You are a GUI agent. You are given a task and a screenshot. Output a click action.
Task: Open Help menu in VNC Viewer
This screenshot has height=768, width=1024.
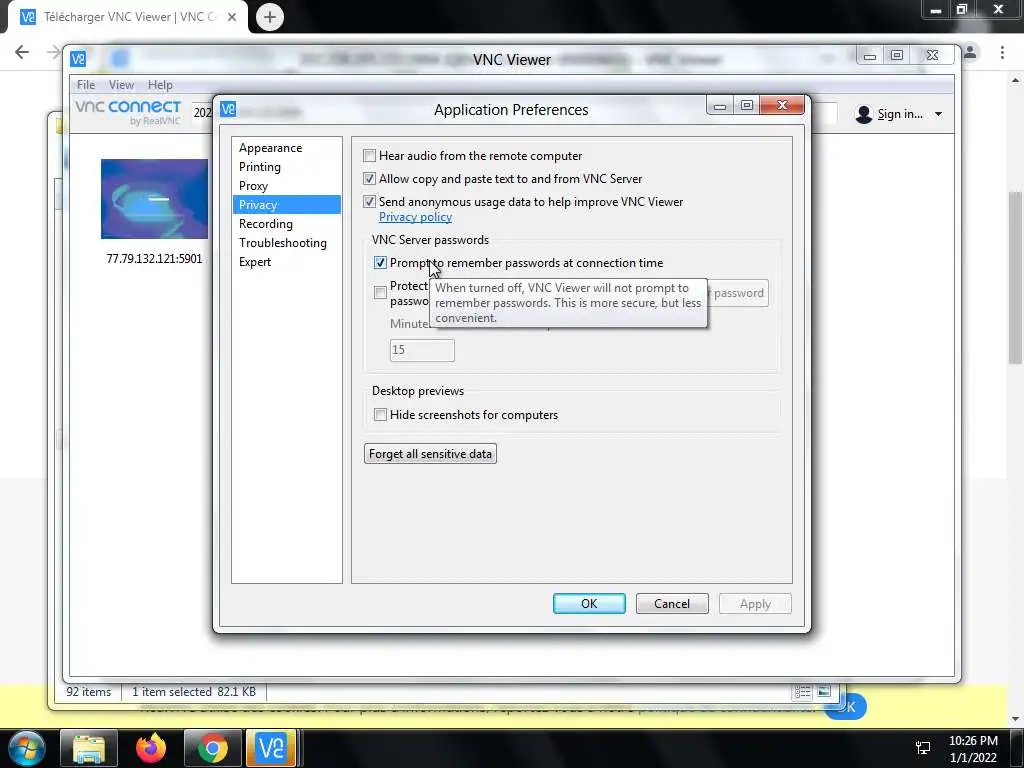click(x=160, y=84)
